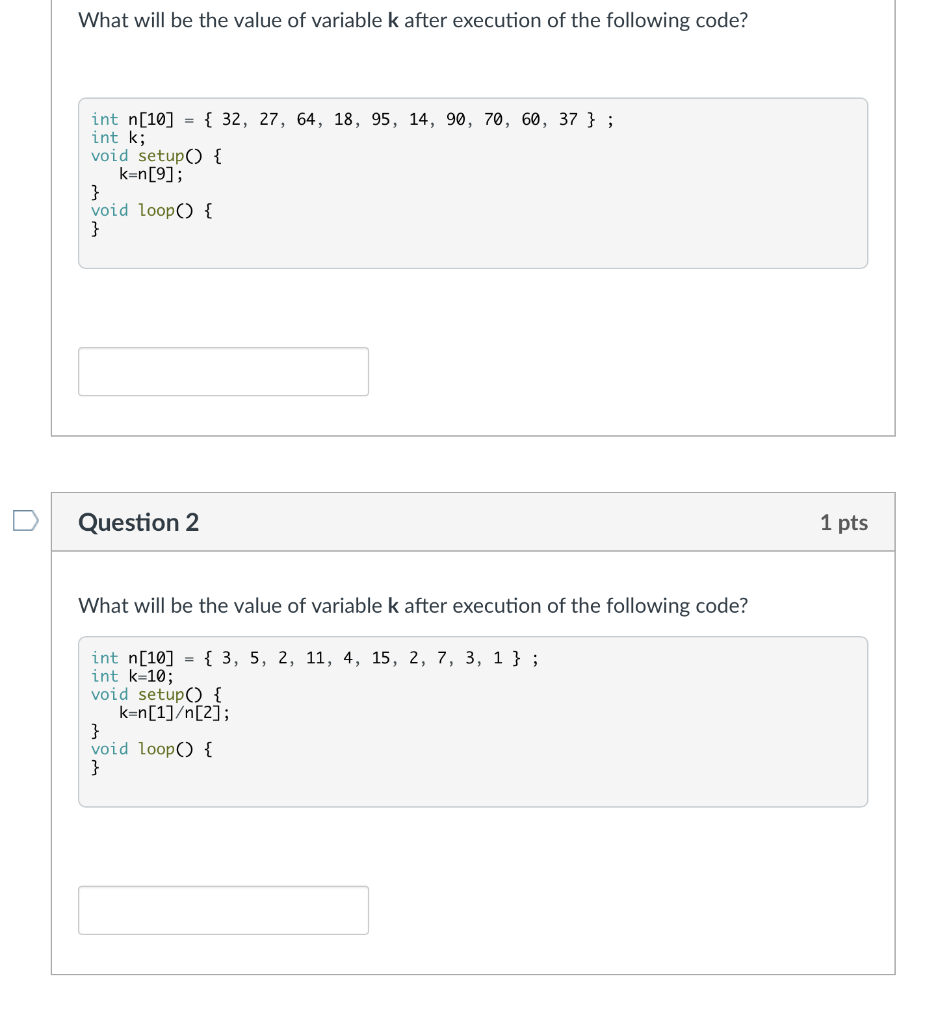Click the answer box under the first code
The width and height of the screenshot is (925, 1024).
coord(223,372)
